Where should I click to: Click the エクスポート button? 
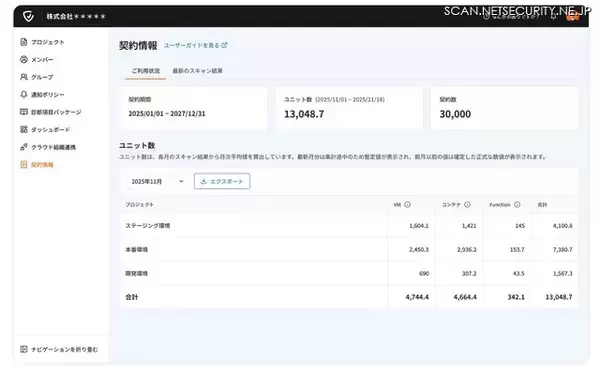pyautogui.click(x=222, y=181)
